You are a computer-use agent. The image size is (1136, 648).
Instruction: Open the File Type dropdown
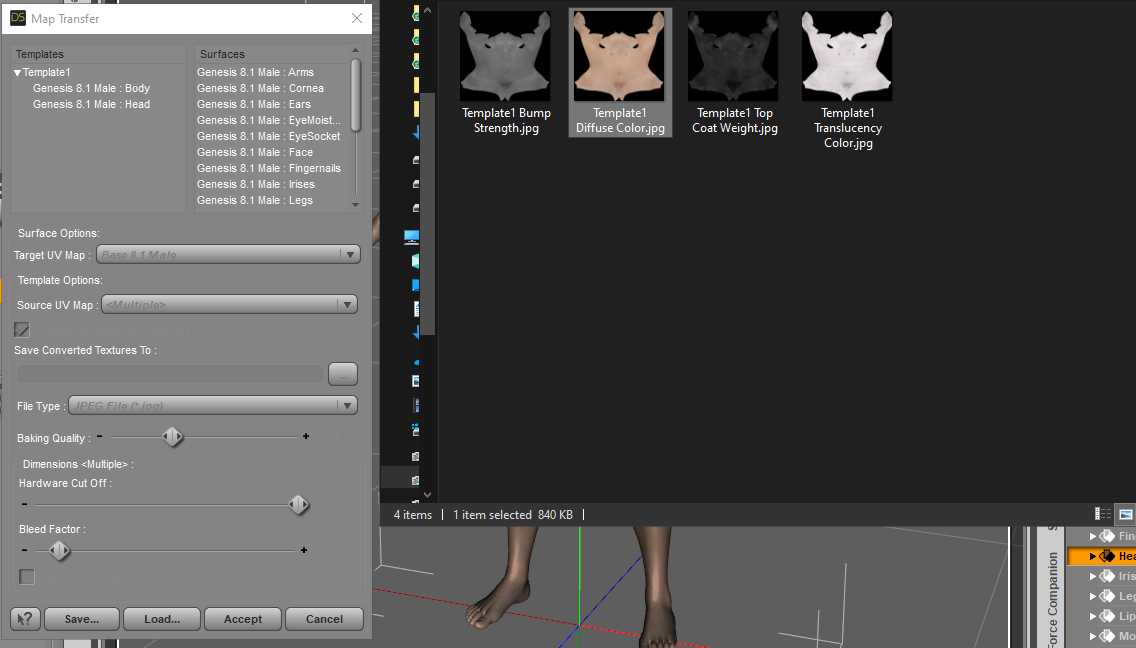coord(213,405)
